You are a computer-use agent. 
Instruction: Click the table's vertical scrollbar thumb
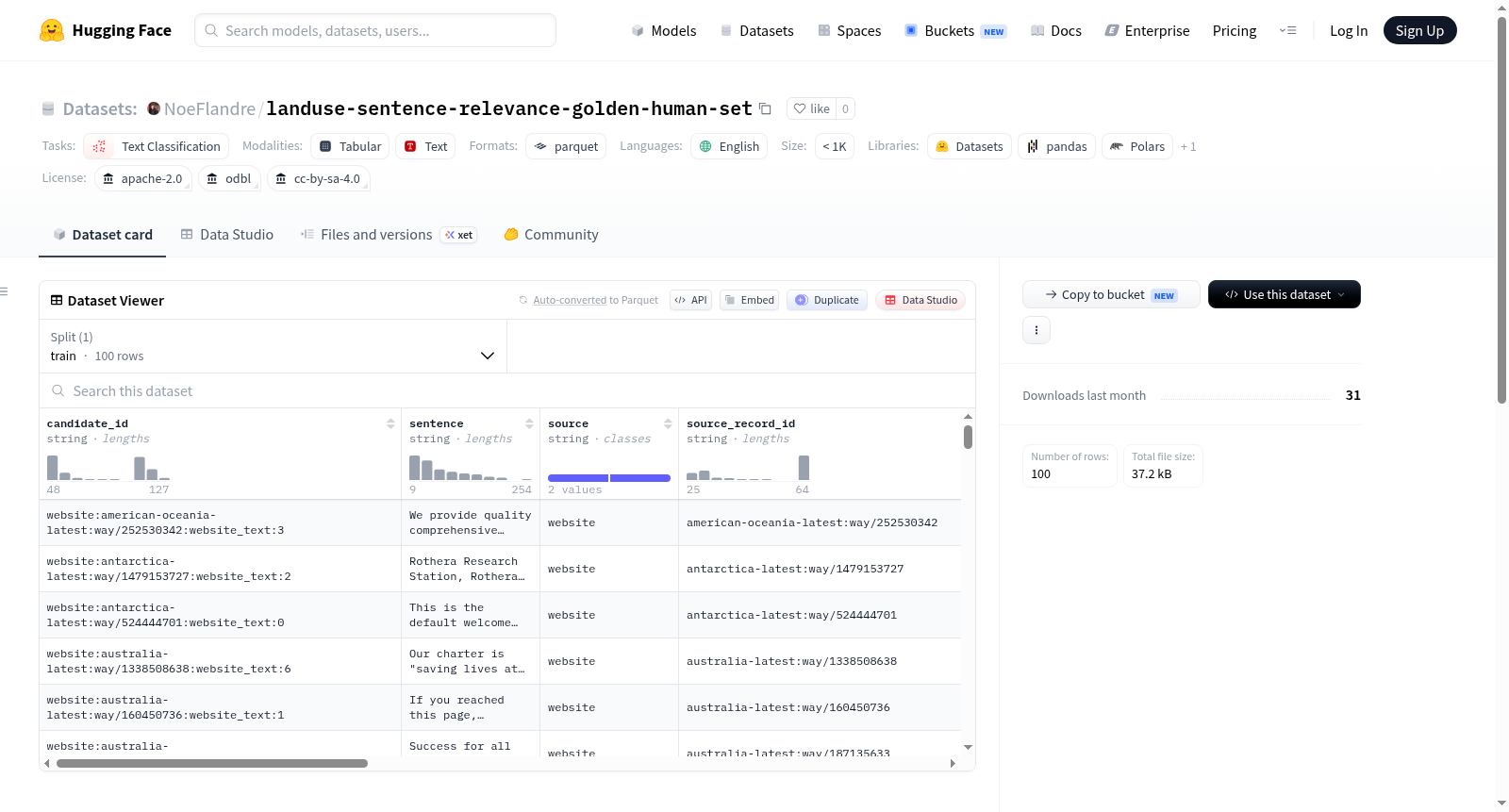click(968, 437)
